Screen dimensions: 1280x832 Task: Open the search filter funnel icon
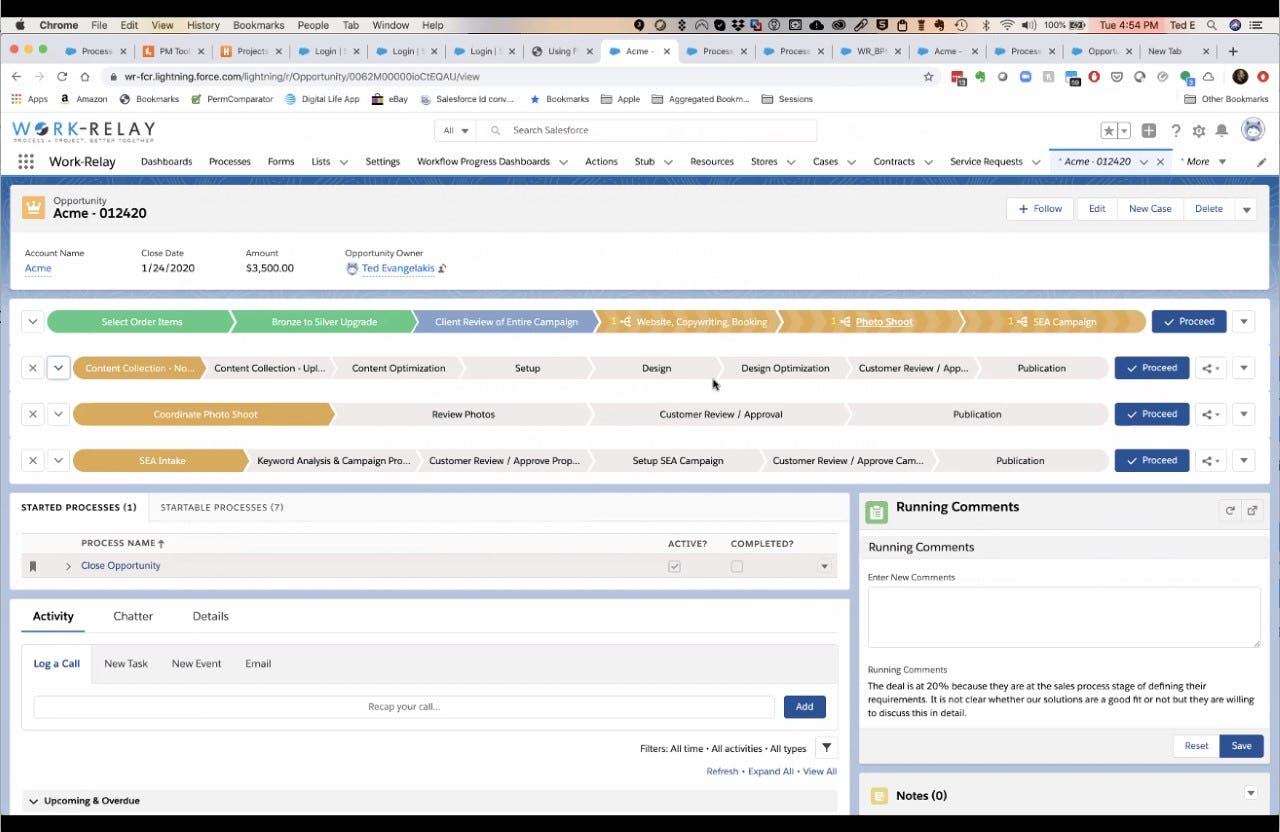pos(827,747)
